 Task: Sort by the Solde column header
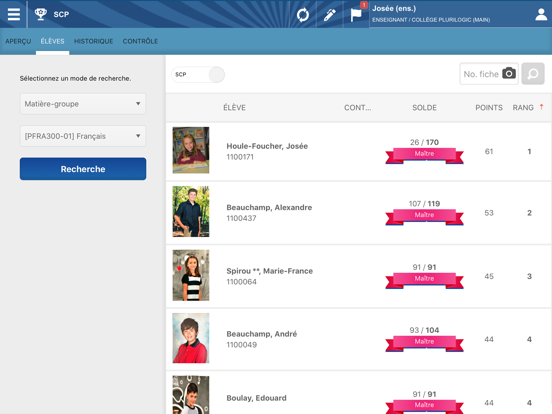click(x=424, y=108)
